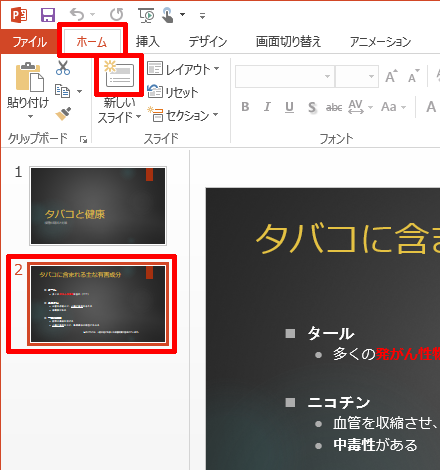Select slide 1 thumbnail タバコと健康
The height and width of the screenshot is (470, 440).
click(x=98, y=206)
